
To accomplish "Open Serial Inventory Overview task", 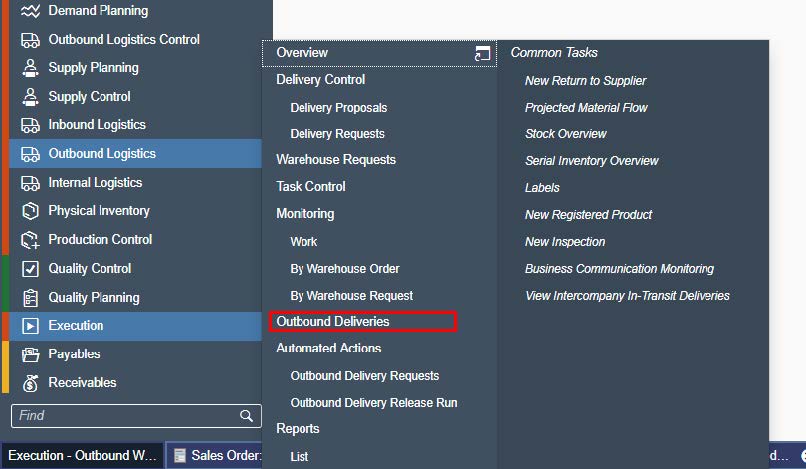I will point(592,161).
